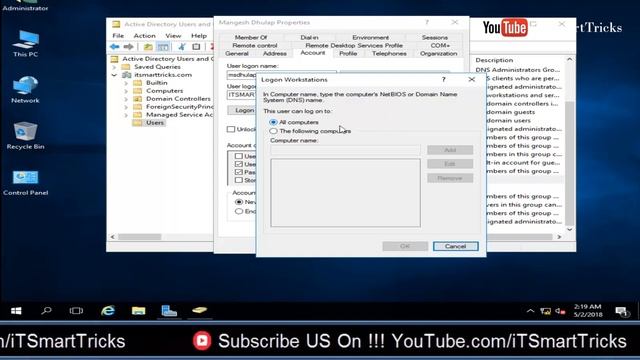The height and width of the screenshot is (360, 640).
Task: Toggle the Password account options checkbox
Action: coord(239,172)
